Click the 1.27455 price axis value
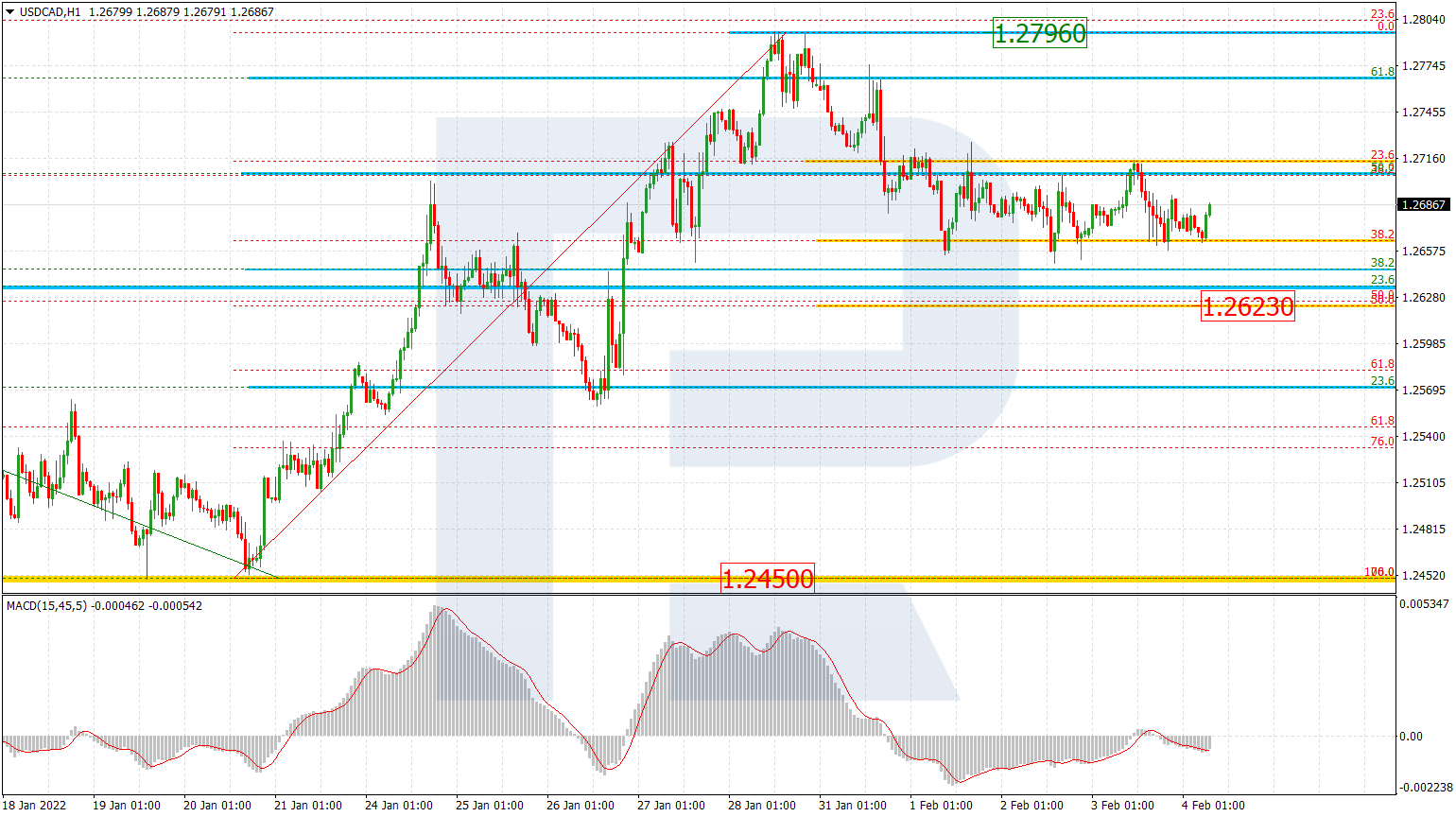This screenshot has height=817, width=1456. [1424, 112]
